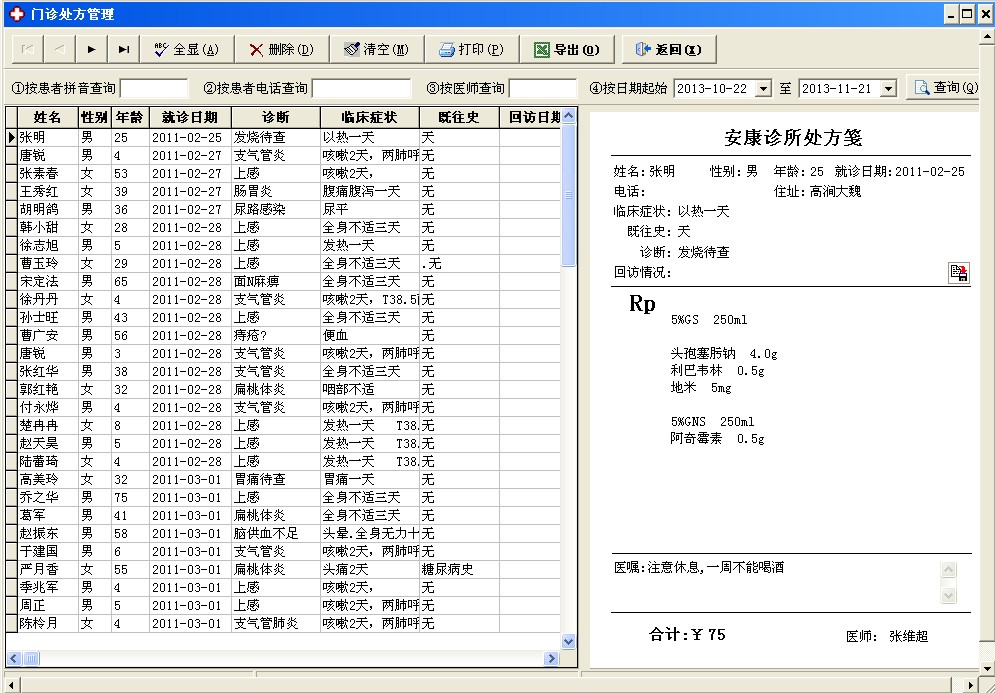This screenshot has height=693, width=995.
Task: Select patient row 曹广安
Action: [x=283, y=335]
